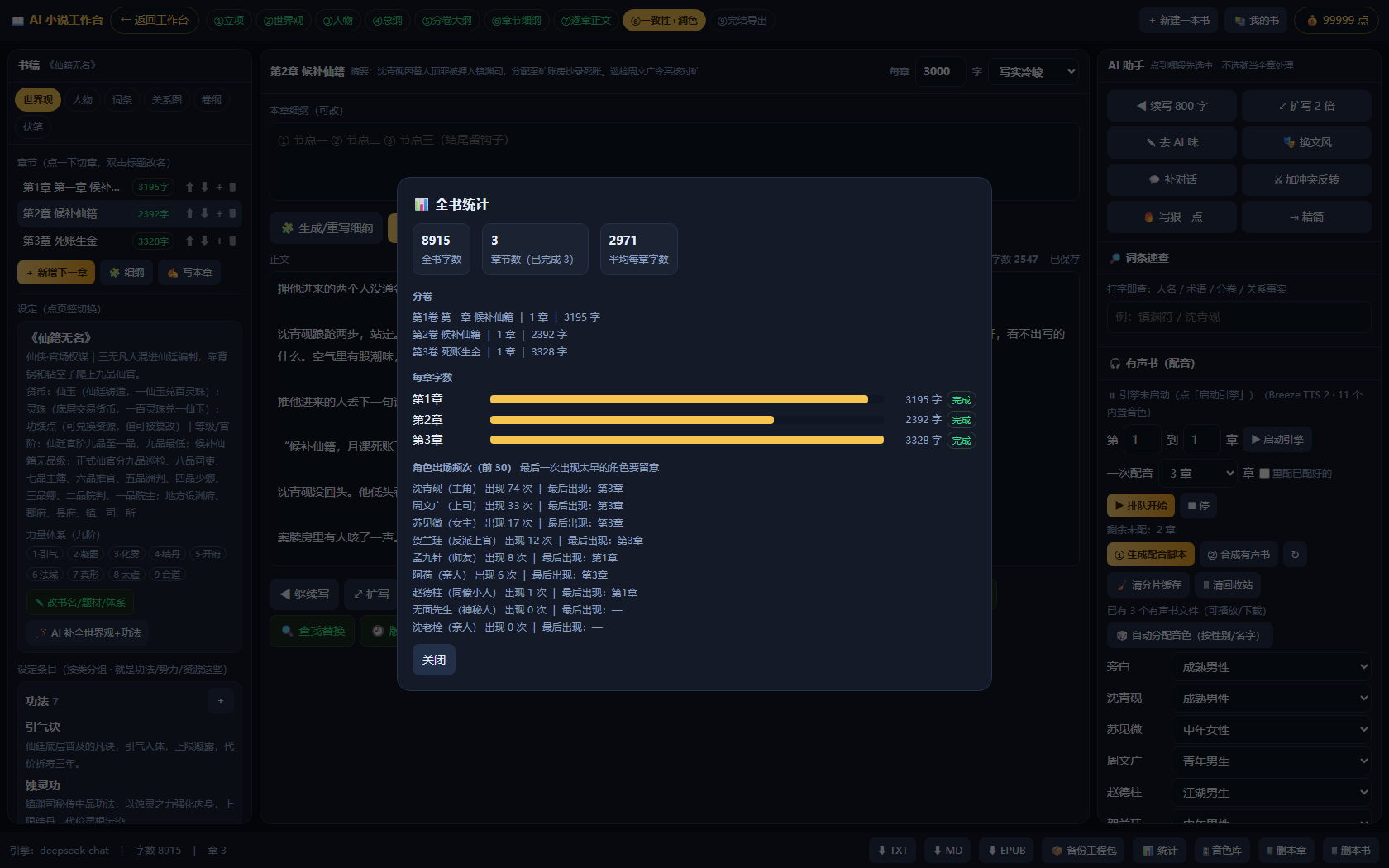Start the TTS engine with 启动引擎

pos(1277,440)
